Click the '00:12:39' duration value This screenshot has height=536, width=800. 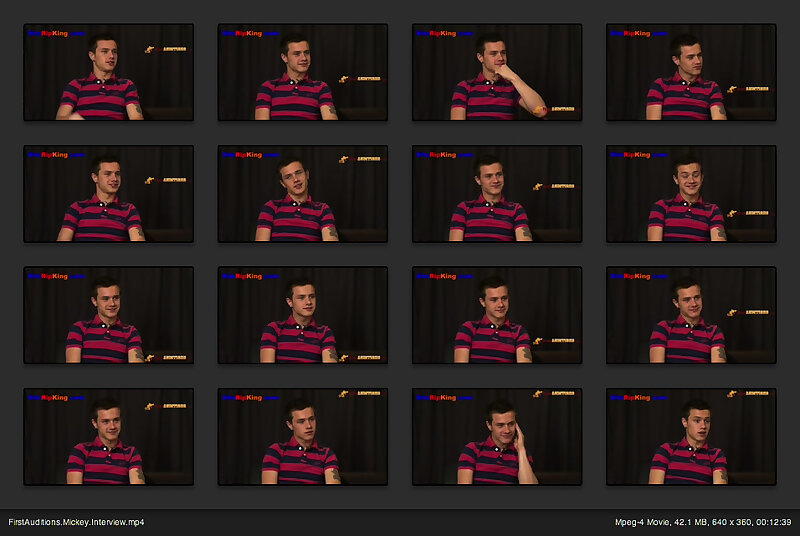tap(774, 522)
